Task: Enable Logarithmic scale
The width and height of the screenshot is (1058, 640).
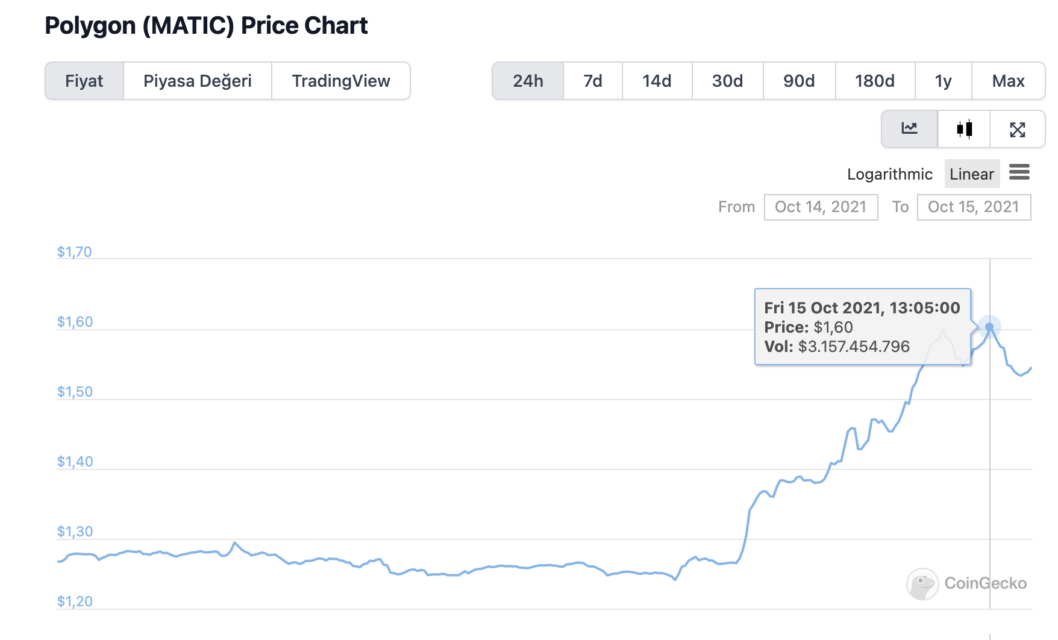Action: [x=889, y=174]
